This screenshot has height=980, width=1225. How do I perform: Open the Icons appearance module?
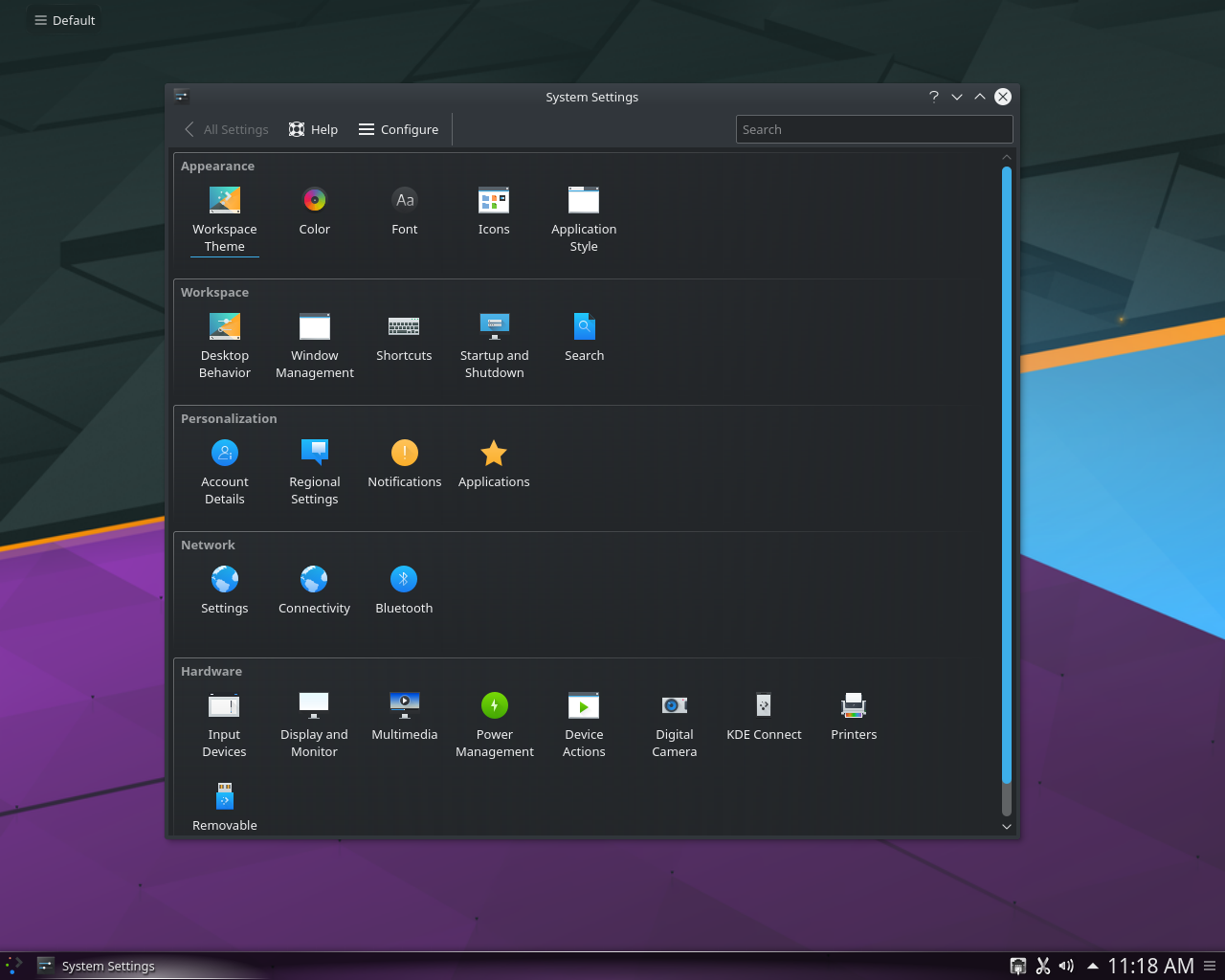[x=494, y=212]
